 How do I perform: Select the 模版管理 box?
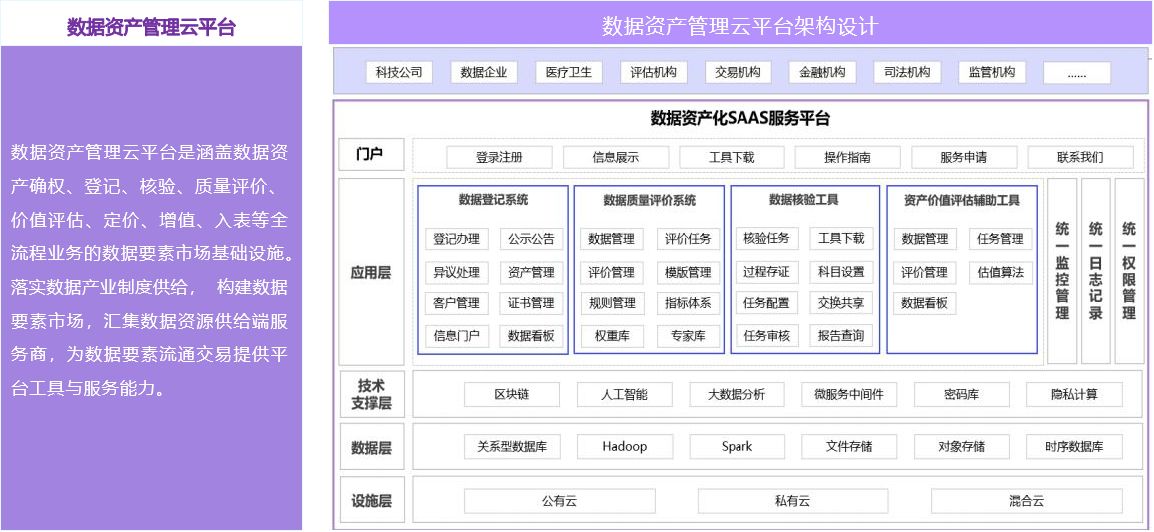pos(688,272)
